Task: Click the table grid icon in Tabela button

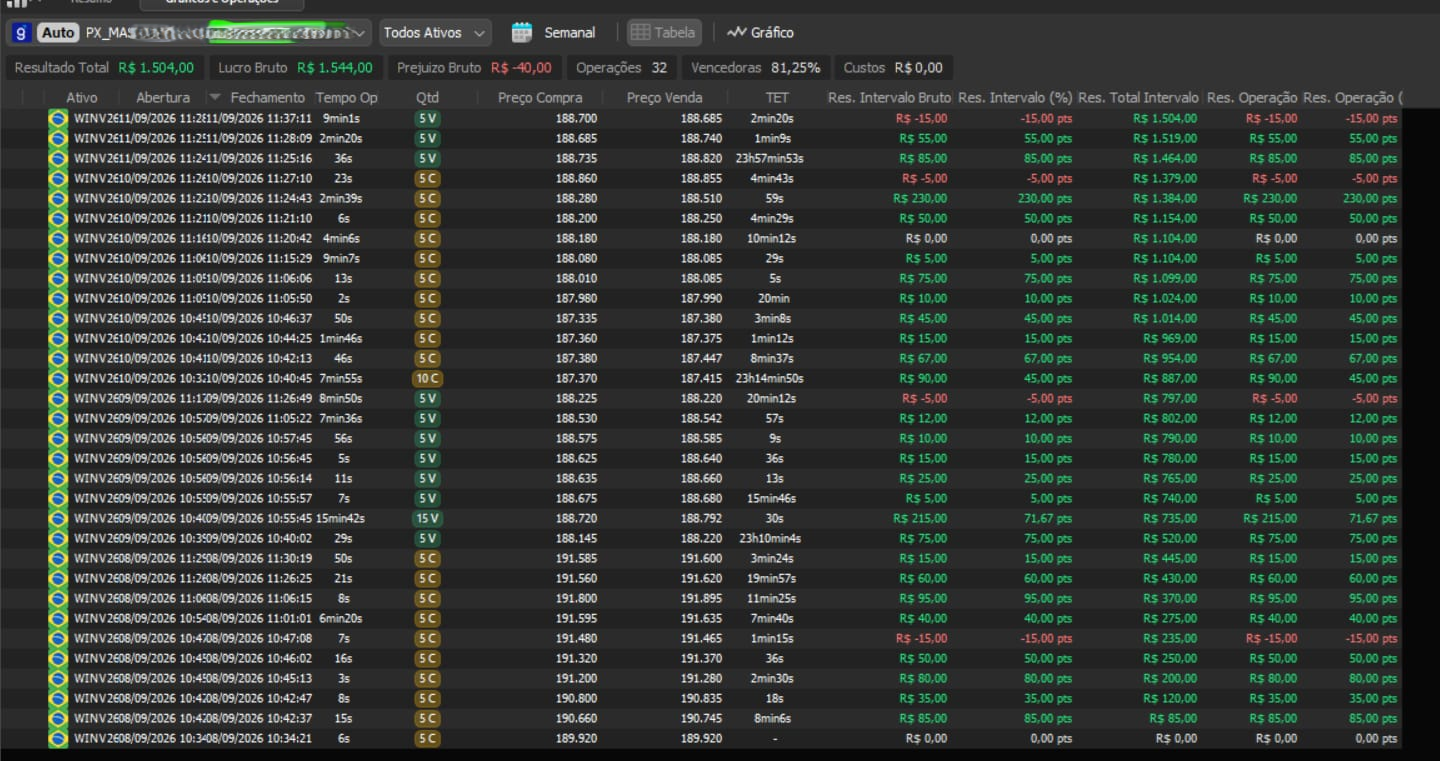Action: (640, 33)
